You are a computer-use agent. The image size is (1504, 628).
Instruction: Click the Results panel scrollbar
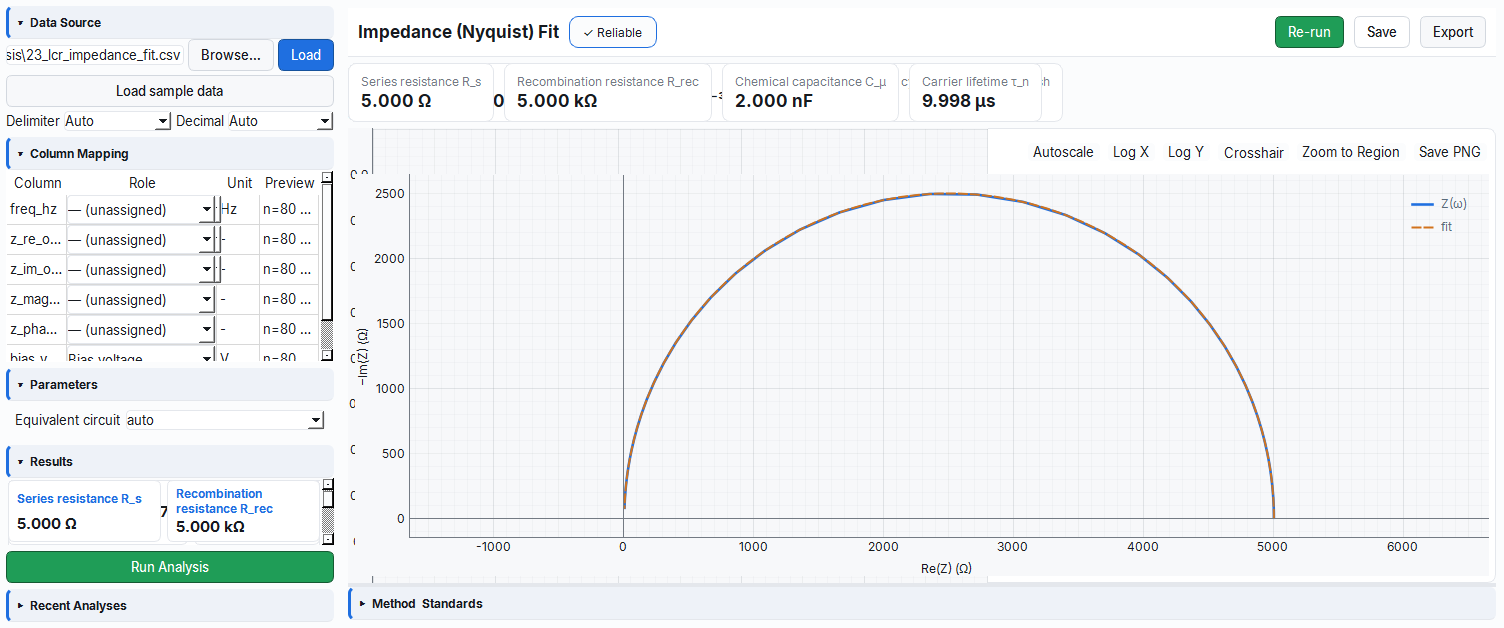[x=327, y=511]
